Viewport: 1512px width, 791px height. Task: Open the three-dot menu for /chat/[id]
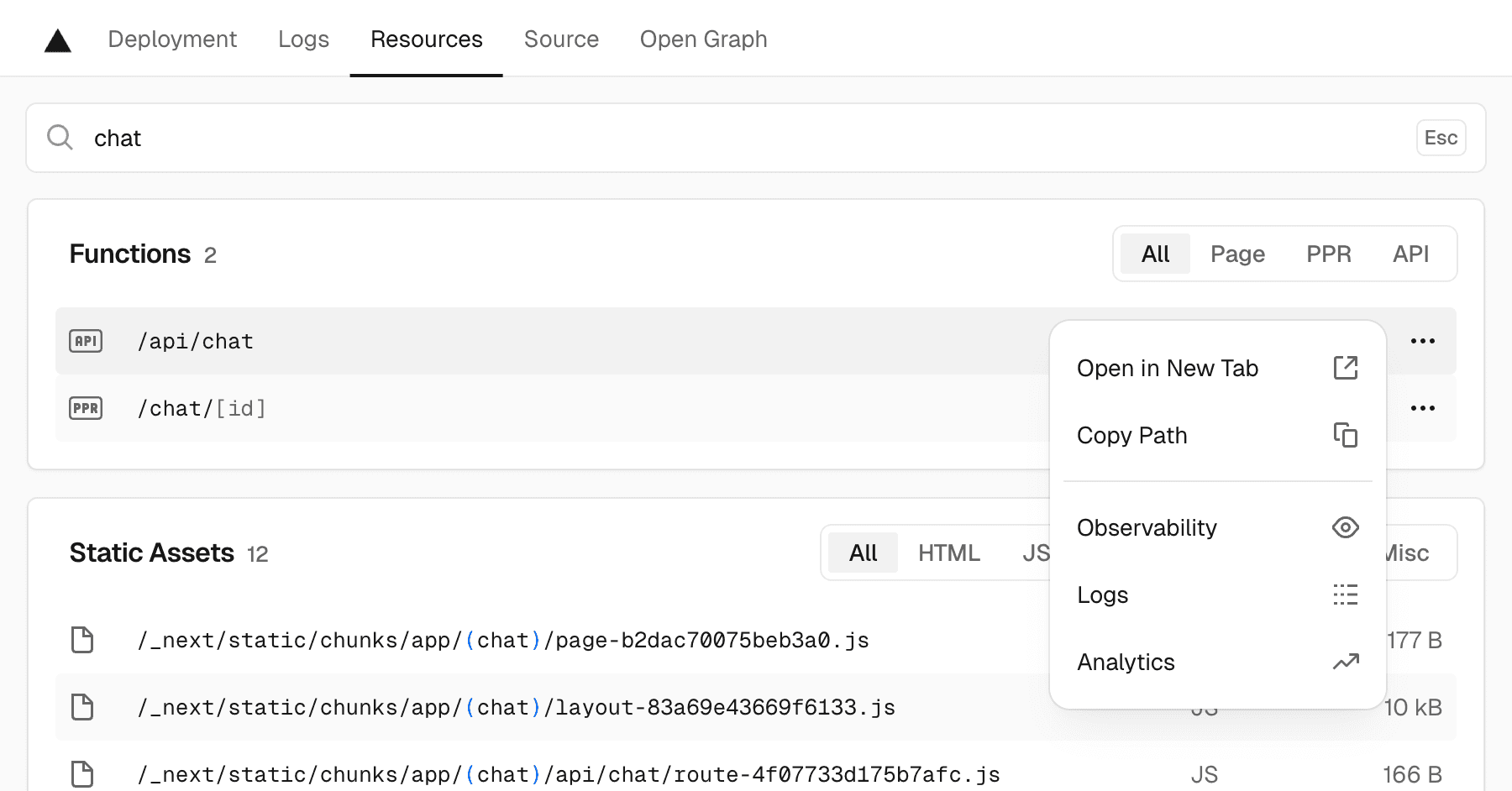(x=1422, y=408)
